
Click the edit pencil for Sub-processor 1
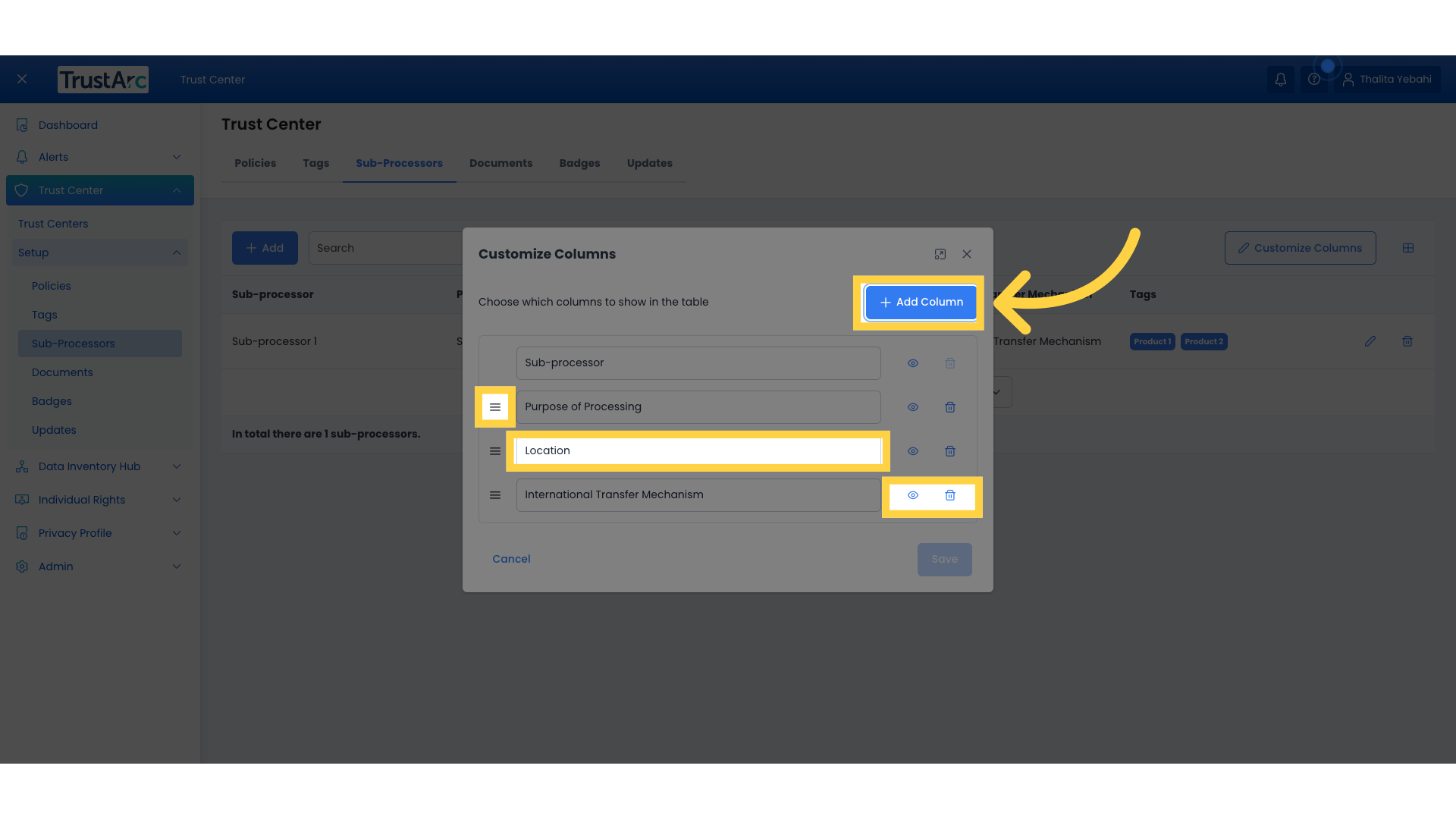point(1370,341)
